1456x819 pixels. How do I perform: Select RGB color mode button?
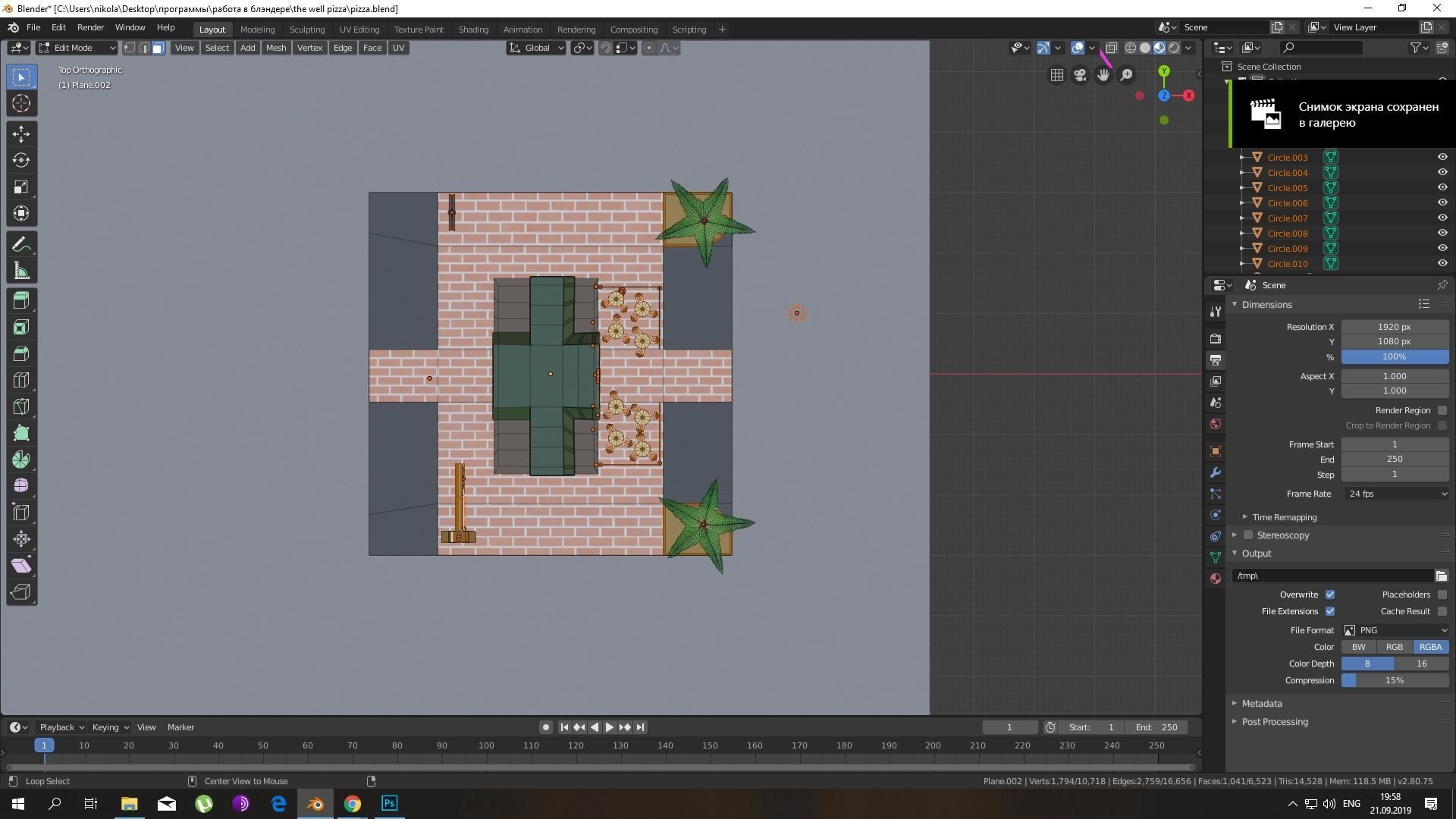(x=1394, y=647)
